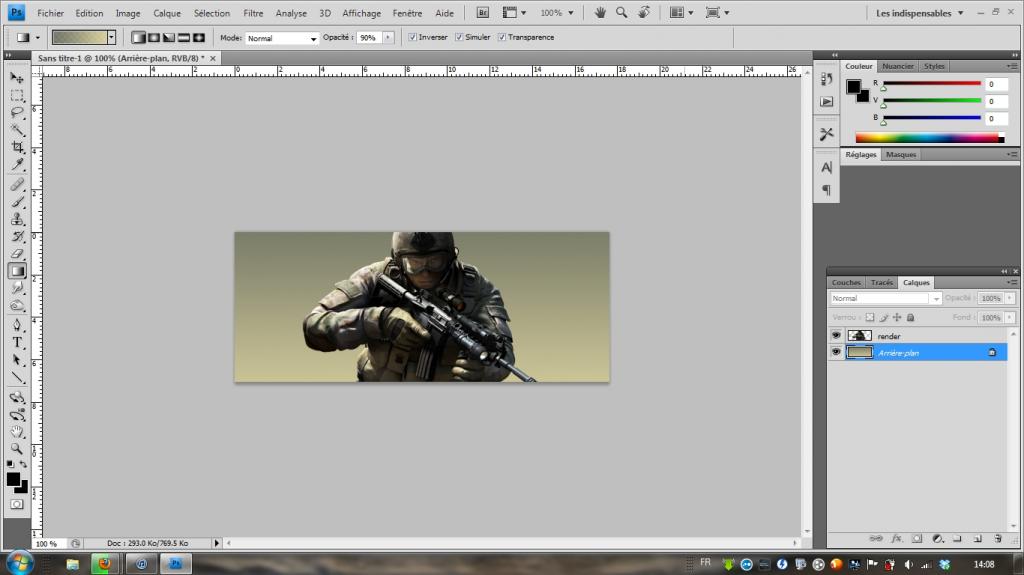
Task: Select the Hand tool in toolbox
Action: 17,431
